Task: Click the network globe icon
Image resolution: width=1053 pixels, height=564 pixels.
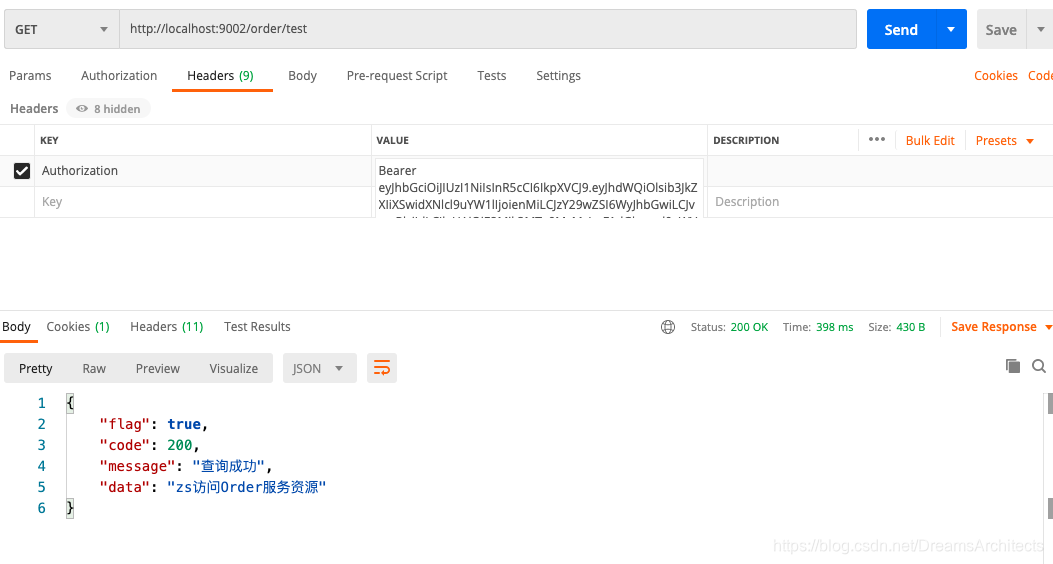Action: 668,327
